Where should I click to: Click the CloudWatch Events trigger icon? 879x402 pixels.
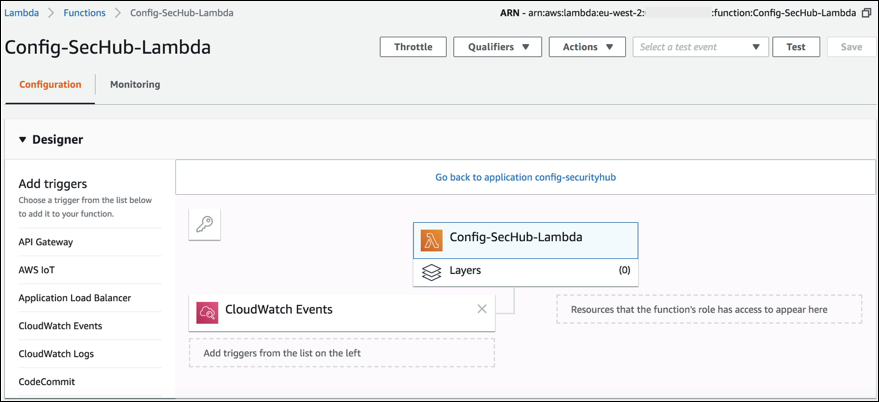(x=207, y=313)
